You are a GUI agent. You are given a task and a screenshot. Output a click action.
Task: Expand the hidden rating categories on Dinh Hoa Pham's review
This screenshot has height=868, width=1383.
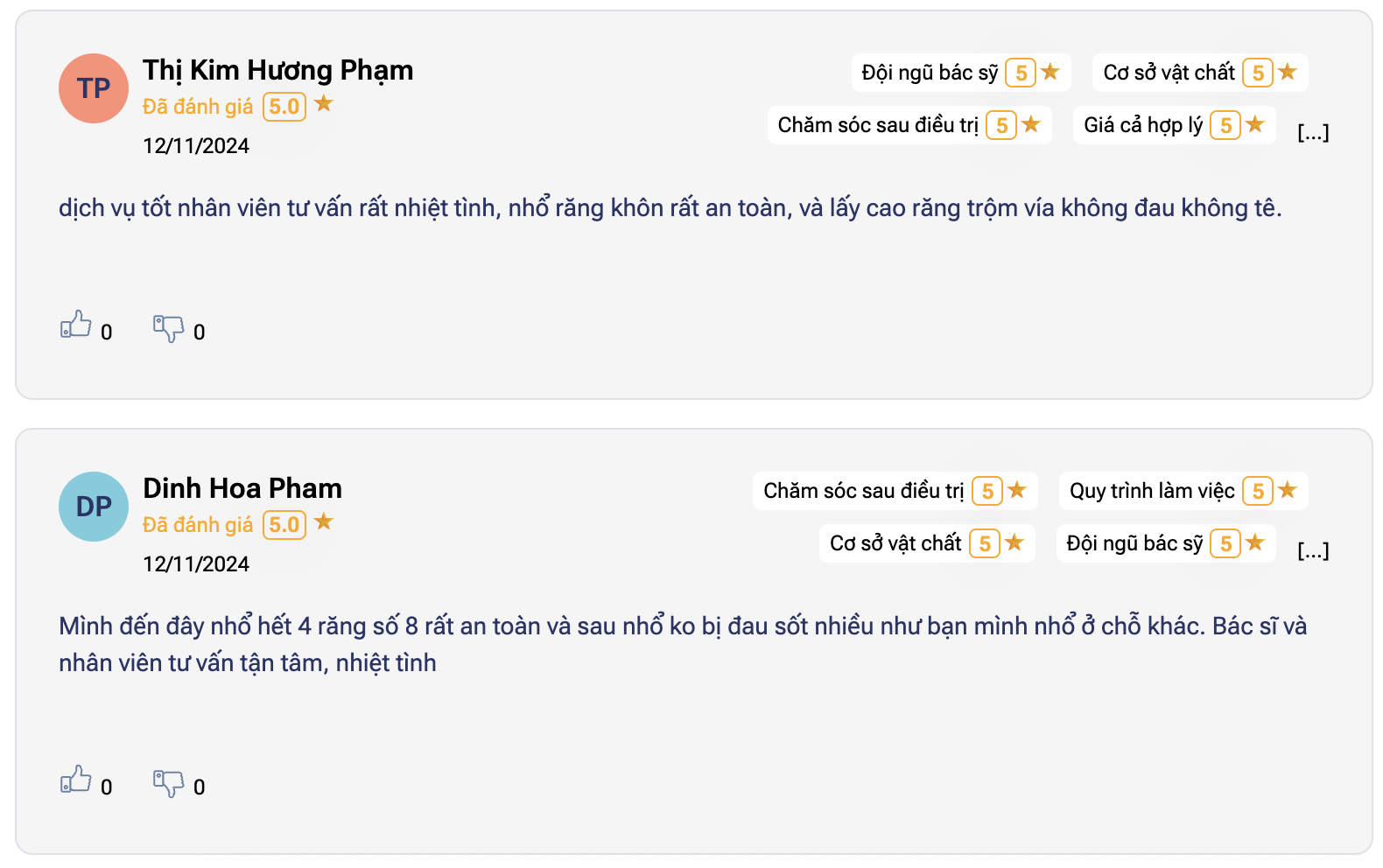click(1314, 549)
